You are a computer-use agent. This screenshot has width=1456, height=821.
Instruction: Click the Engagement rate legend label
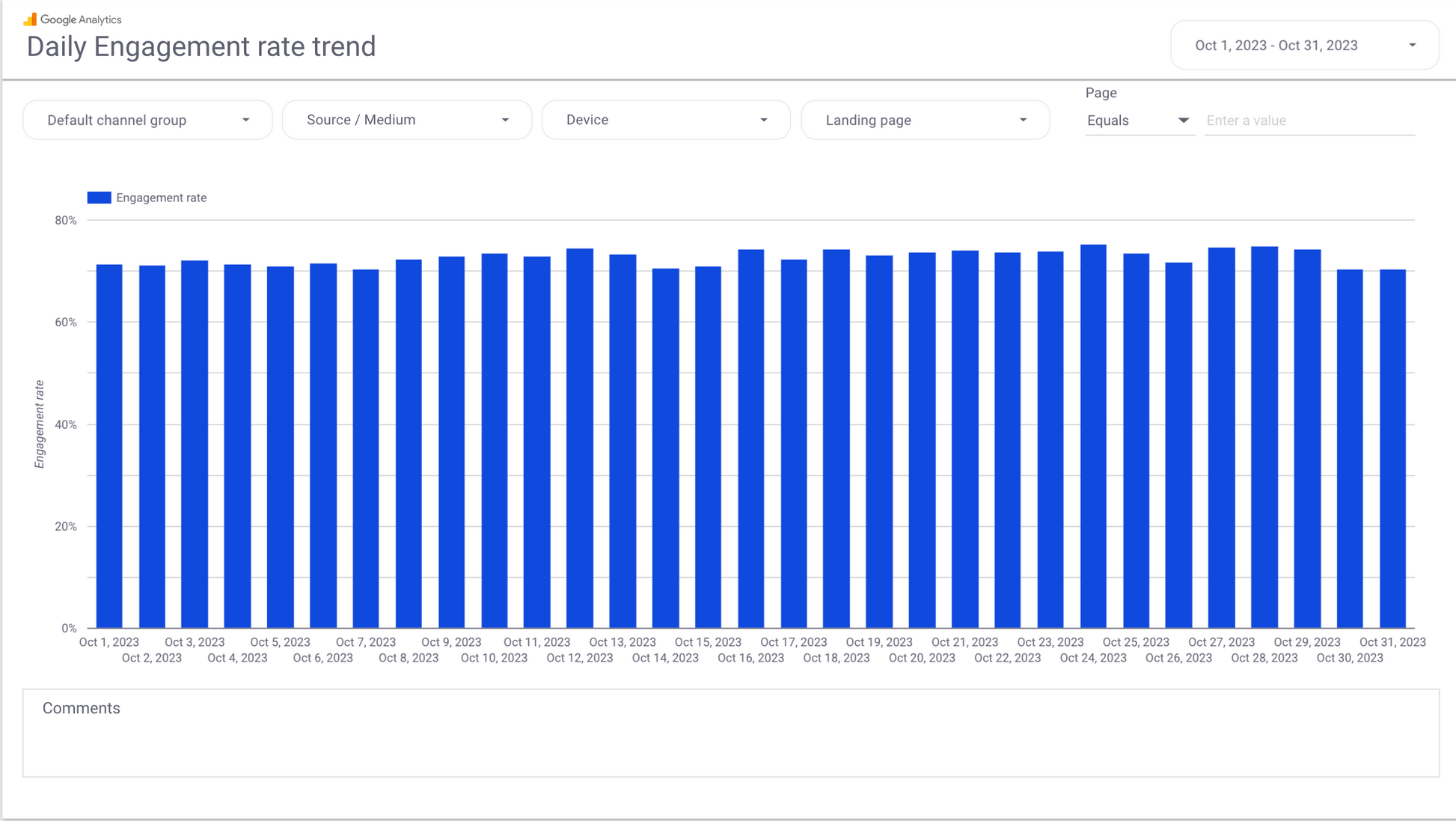tap(161, 198)
